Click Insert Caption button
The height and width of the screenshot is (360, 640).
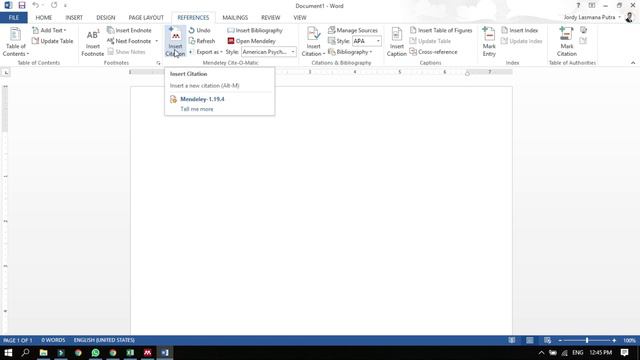(396, 42)
